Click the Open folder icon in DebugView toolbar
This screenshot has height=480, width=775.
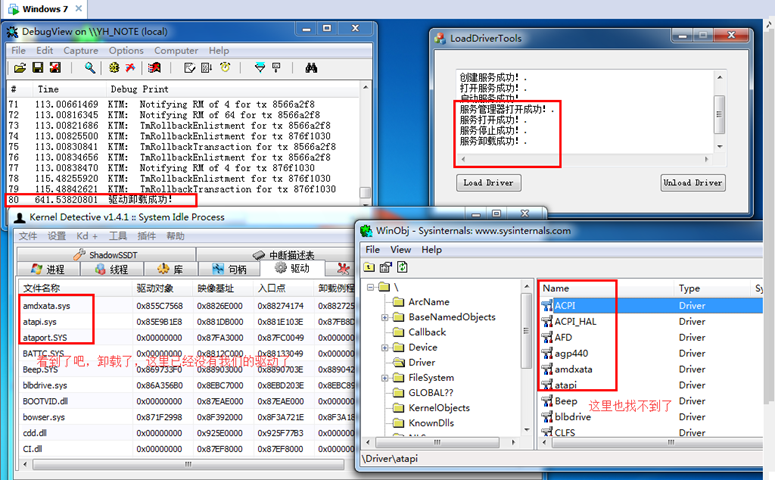click(20, 68)
